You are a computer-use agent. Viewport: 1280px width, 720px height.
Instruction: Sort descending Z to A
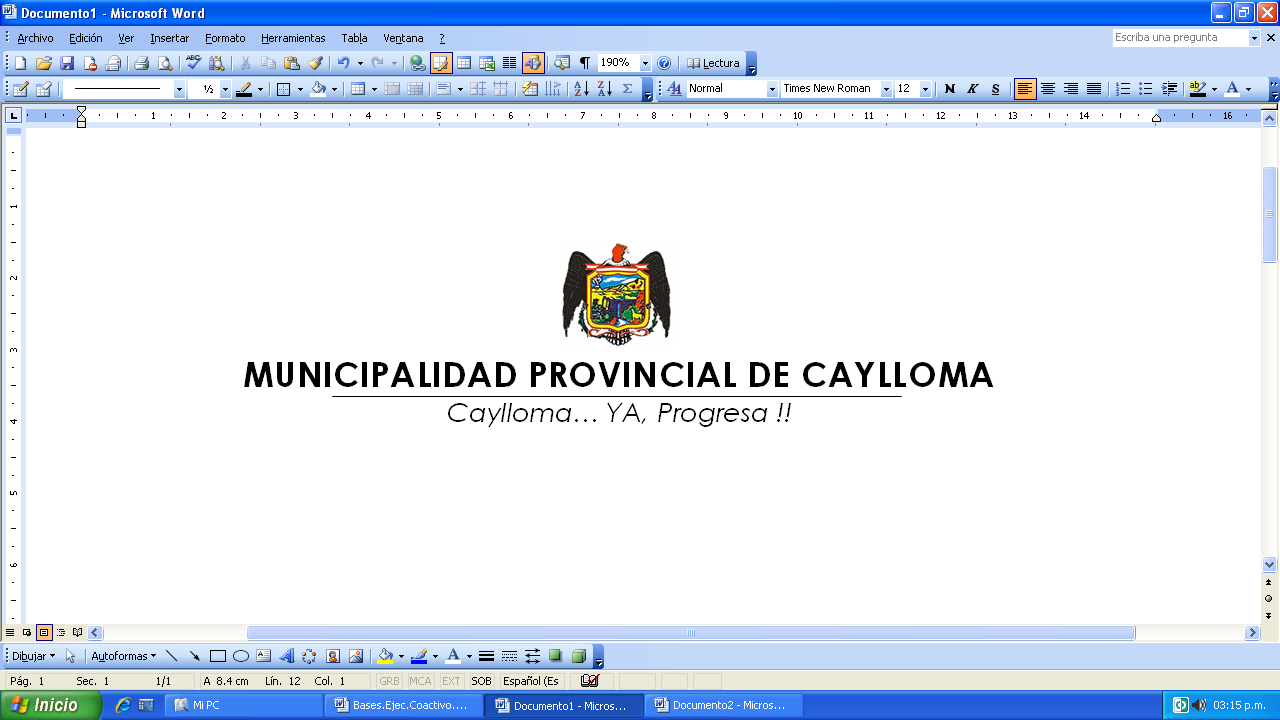click(604, 89)
